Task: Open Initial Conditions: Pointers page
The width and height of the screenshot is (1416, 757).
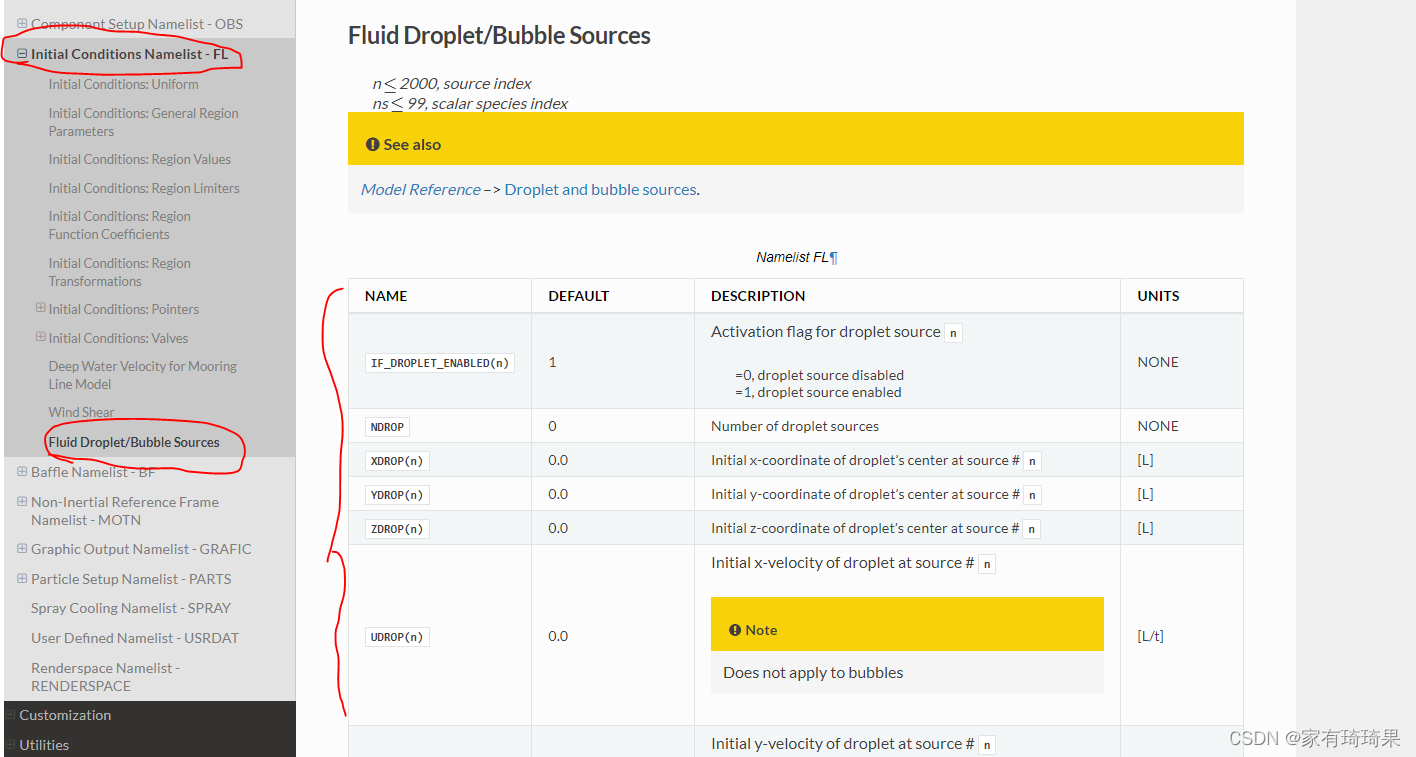Action: (x=124, y=309)
